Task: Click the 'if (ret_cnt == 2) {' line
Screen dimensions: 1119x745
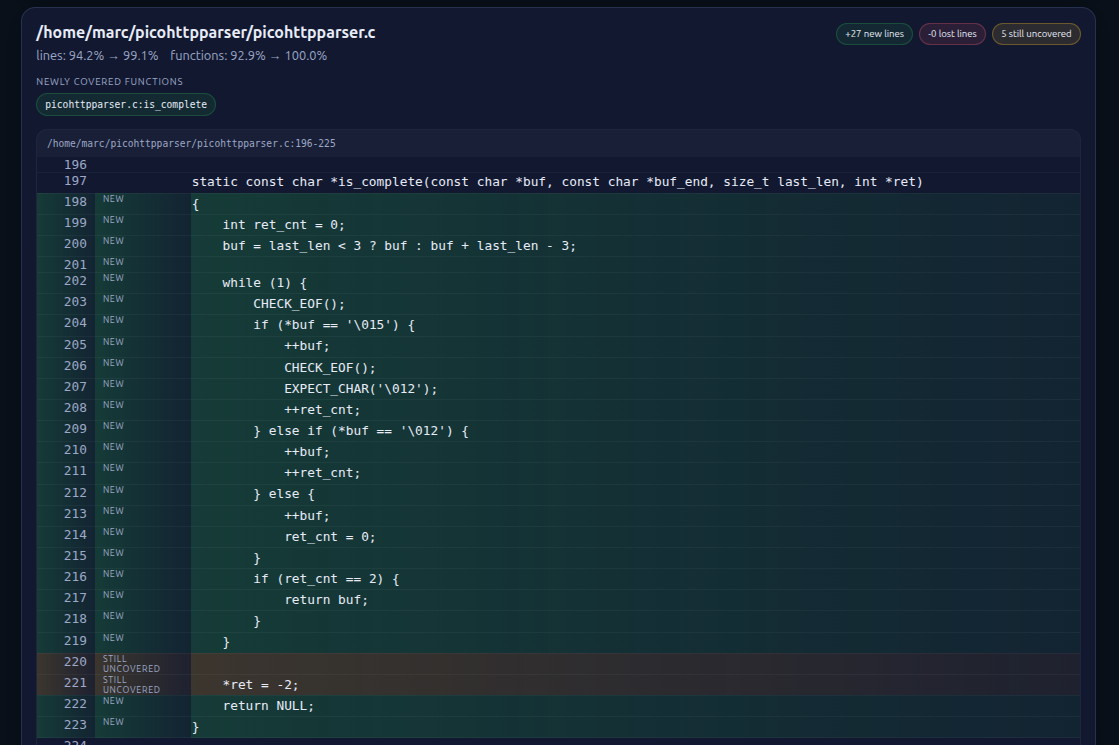Action: (326, 579)
